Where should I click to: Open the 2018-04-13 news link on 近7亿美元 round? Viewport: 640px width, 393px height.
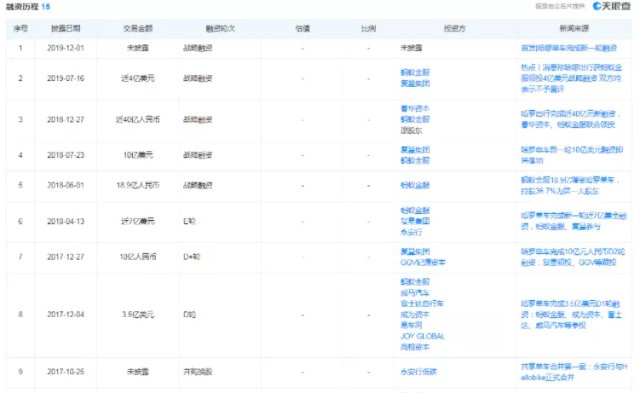point(573,221)
